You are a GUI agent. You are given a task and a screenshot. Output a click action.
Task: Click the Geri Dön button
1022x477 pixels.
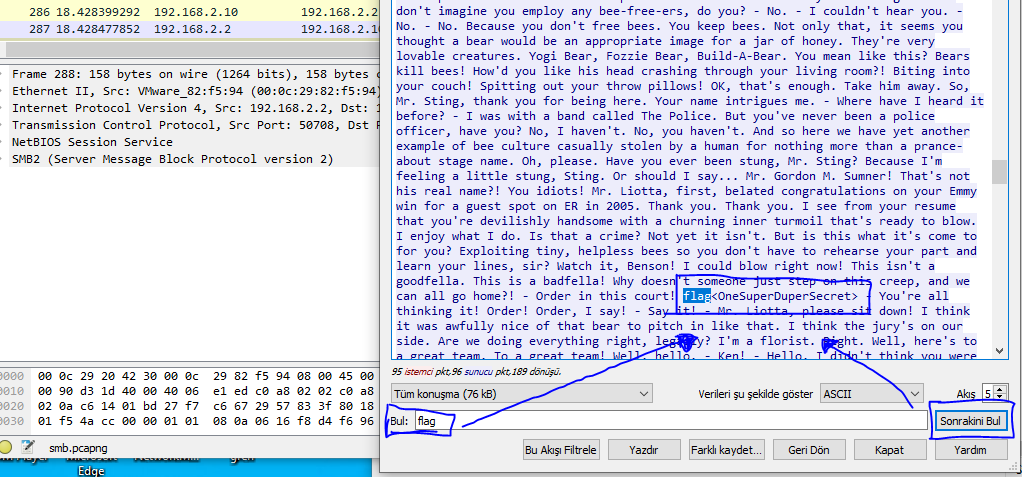click(x=808, y=450)
